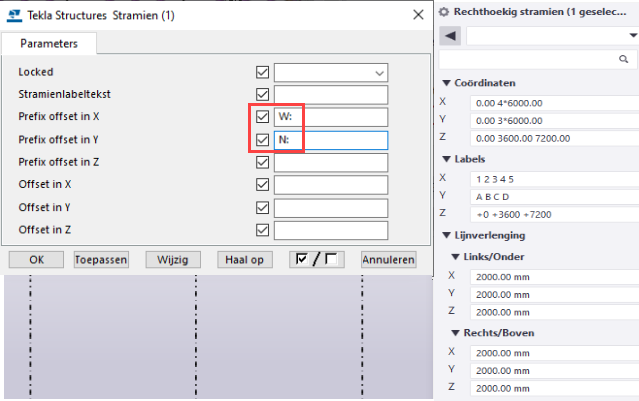639x401 pixels.
Task: Toggle the Prefix offset in Z checkbox
Action: (x=262, y=162)
